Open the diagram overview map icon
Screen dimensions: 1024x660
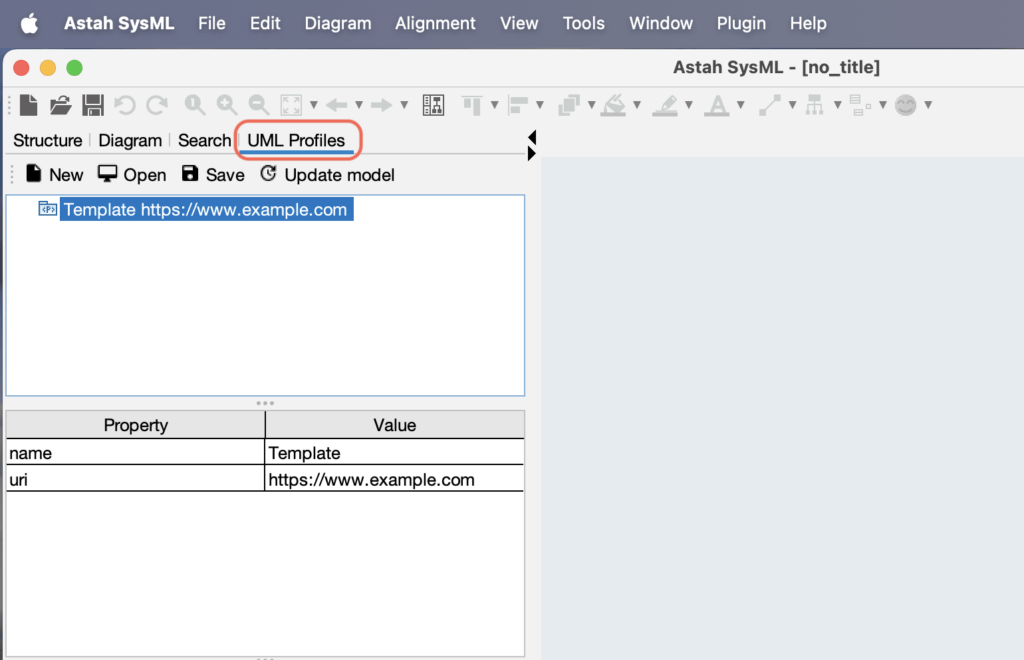[435, 104]
